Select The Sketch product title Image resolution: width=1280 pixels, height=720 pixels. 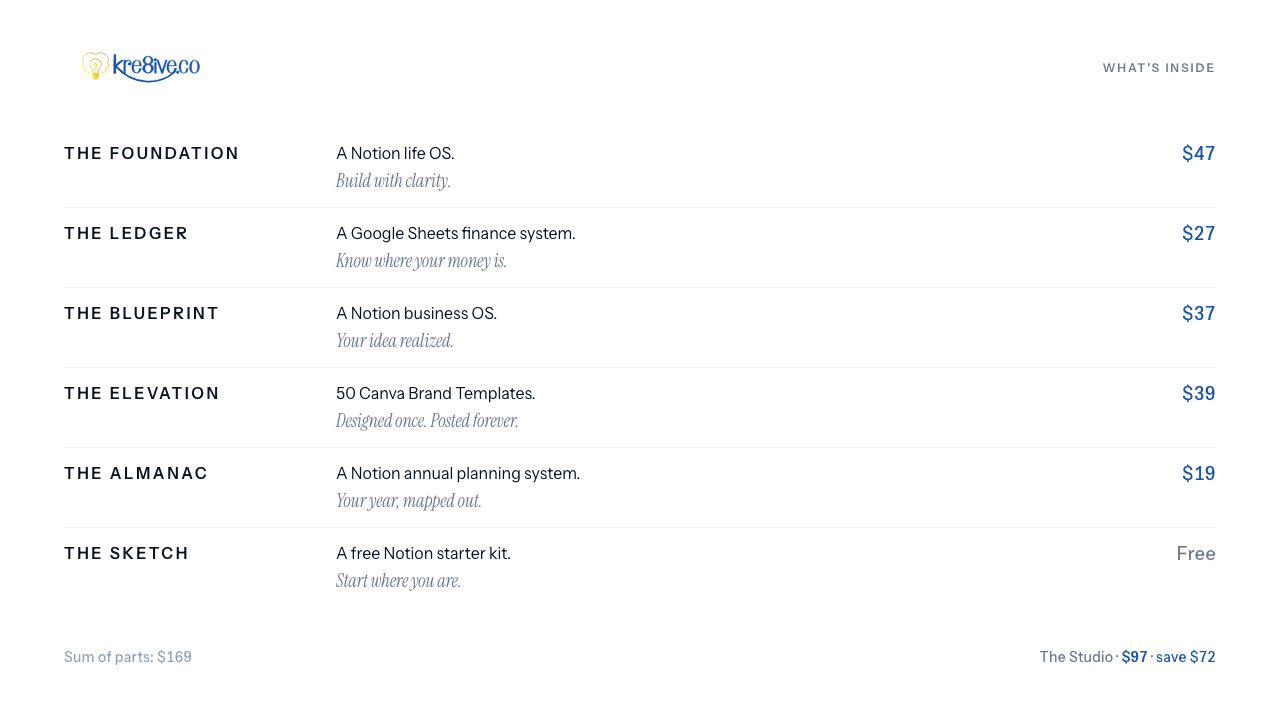(x=127, y=553)
